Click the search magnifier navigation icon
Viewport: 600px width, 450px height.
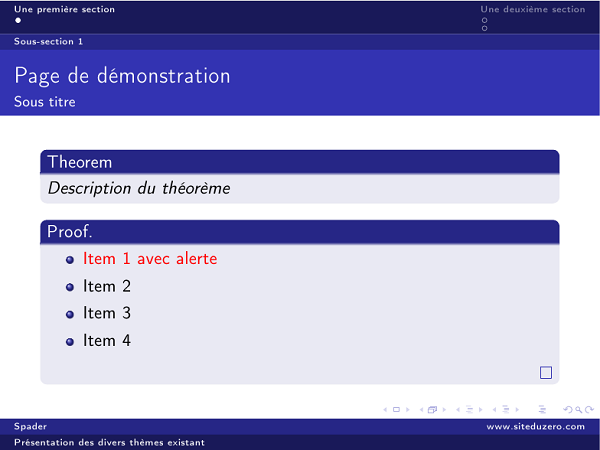pos(579,410)
